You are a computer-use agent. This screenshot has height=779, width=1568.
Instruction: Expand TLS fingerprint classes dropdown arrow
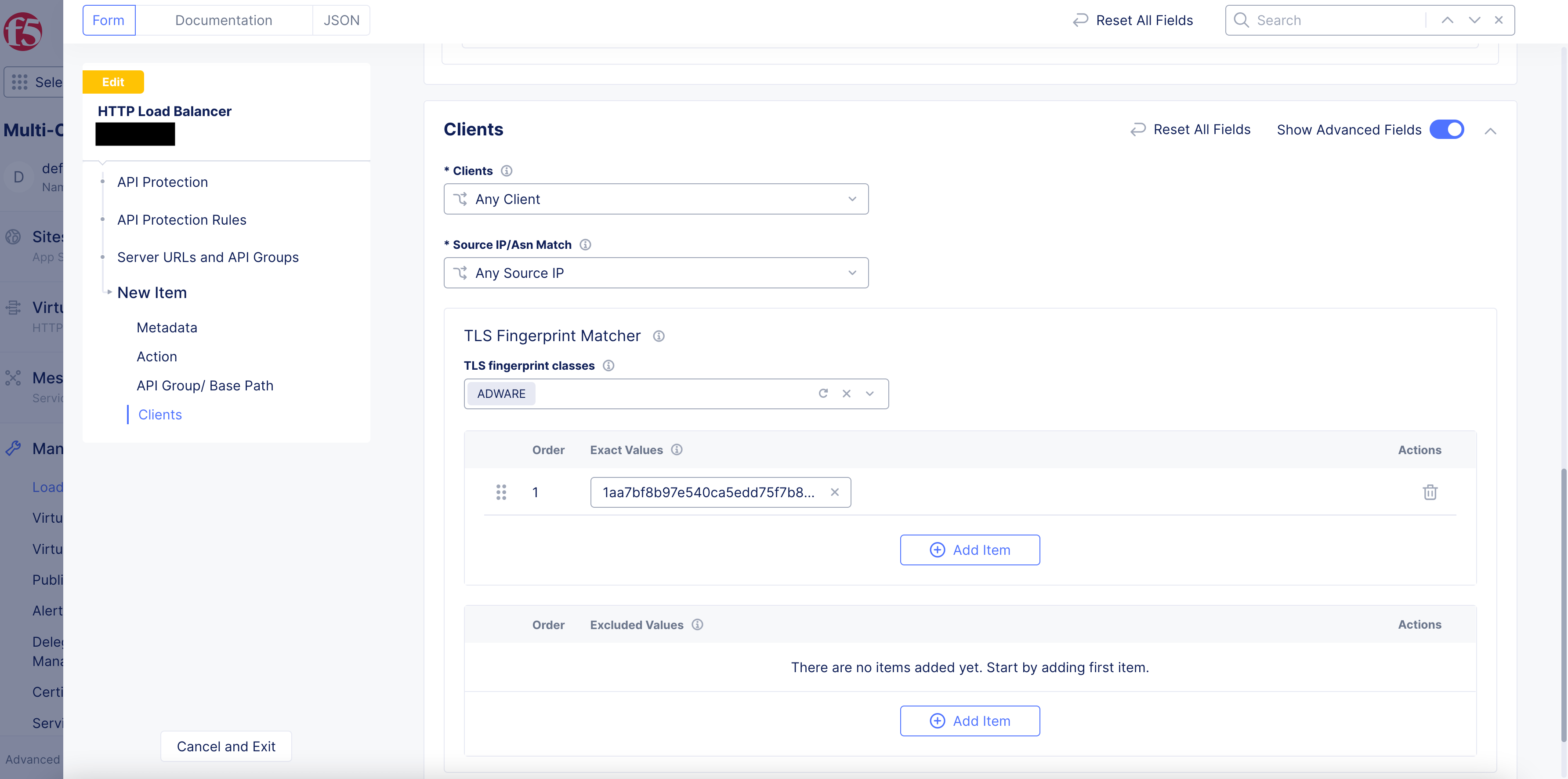tap(870, 393)
